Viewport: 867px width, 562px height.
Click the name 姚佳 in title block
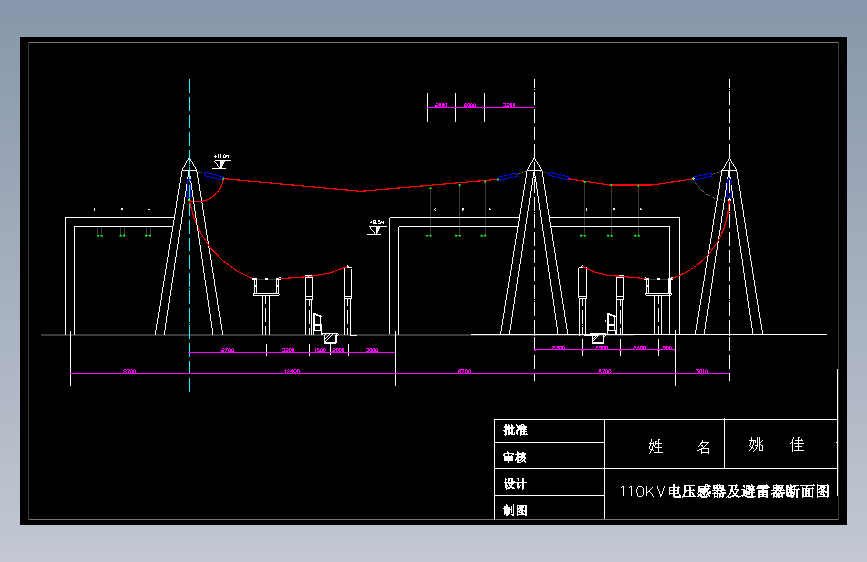coord(776,444)
